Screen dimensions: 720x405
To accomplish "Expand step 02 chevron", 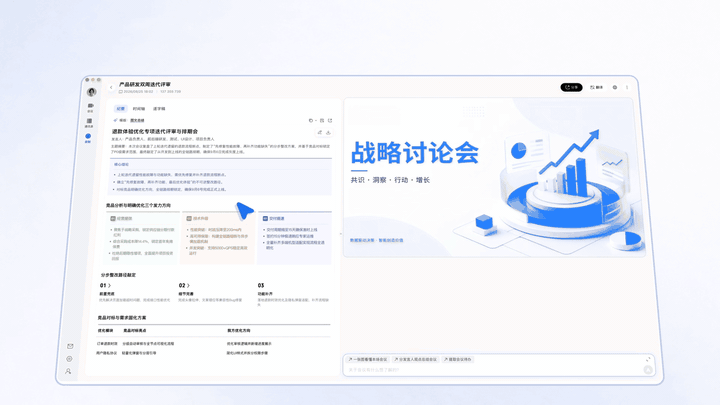I will point(188,286).
